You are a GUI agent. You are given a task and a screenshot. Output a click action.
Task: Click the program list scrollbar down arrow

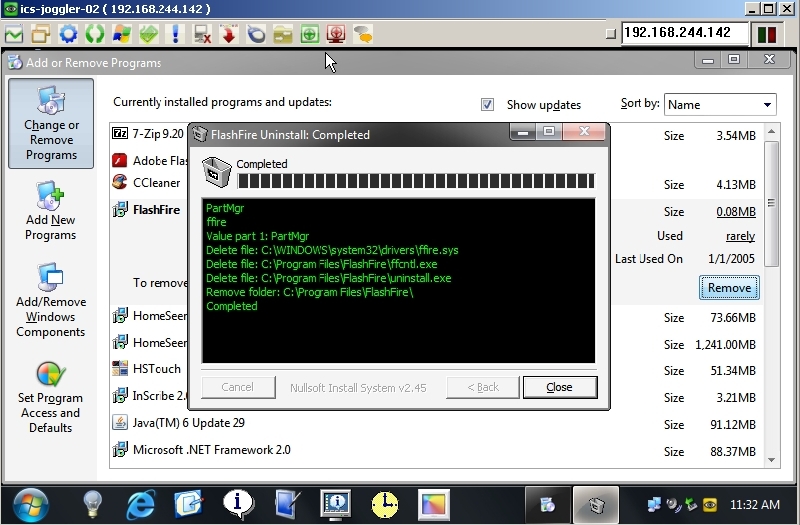(x=771, y=460)
